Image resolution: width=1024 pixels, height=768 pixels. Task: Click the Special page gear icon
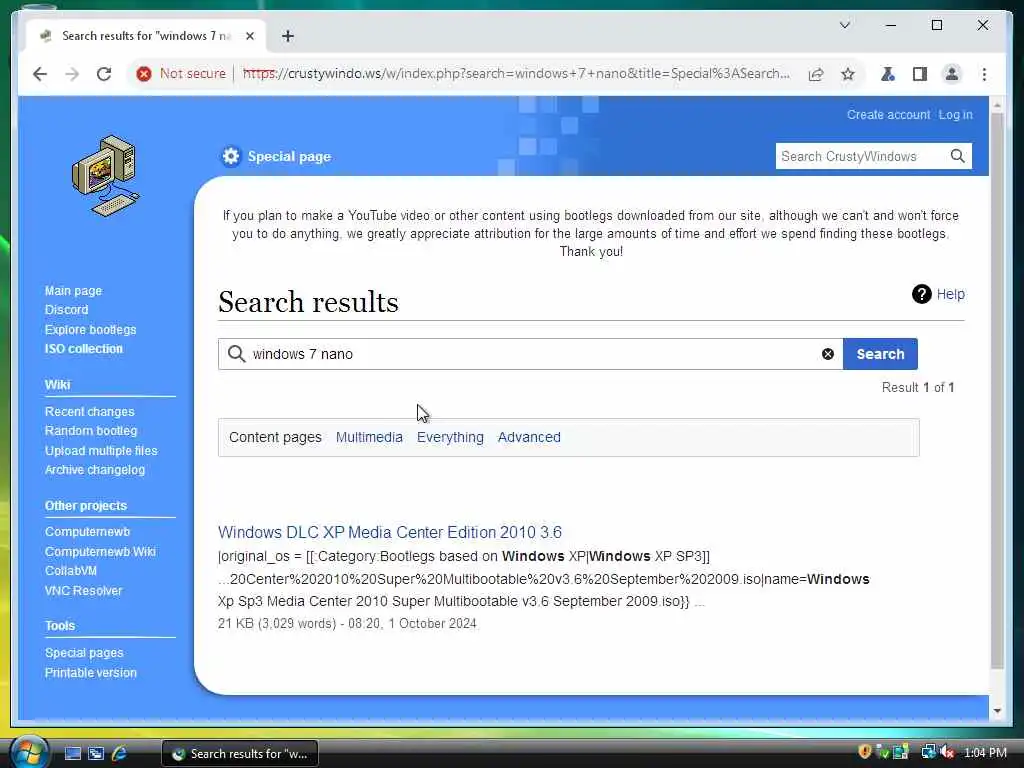[x=231, y=156]
